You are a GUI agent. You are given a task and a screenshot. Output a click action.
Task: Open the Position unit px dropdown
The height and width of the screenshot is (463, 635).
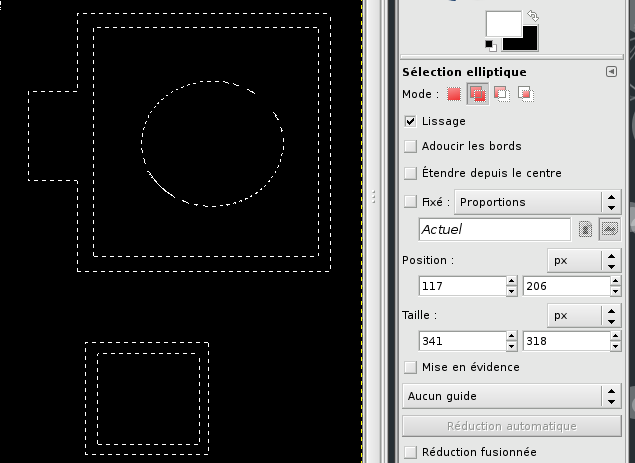585,260
